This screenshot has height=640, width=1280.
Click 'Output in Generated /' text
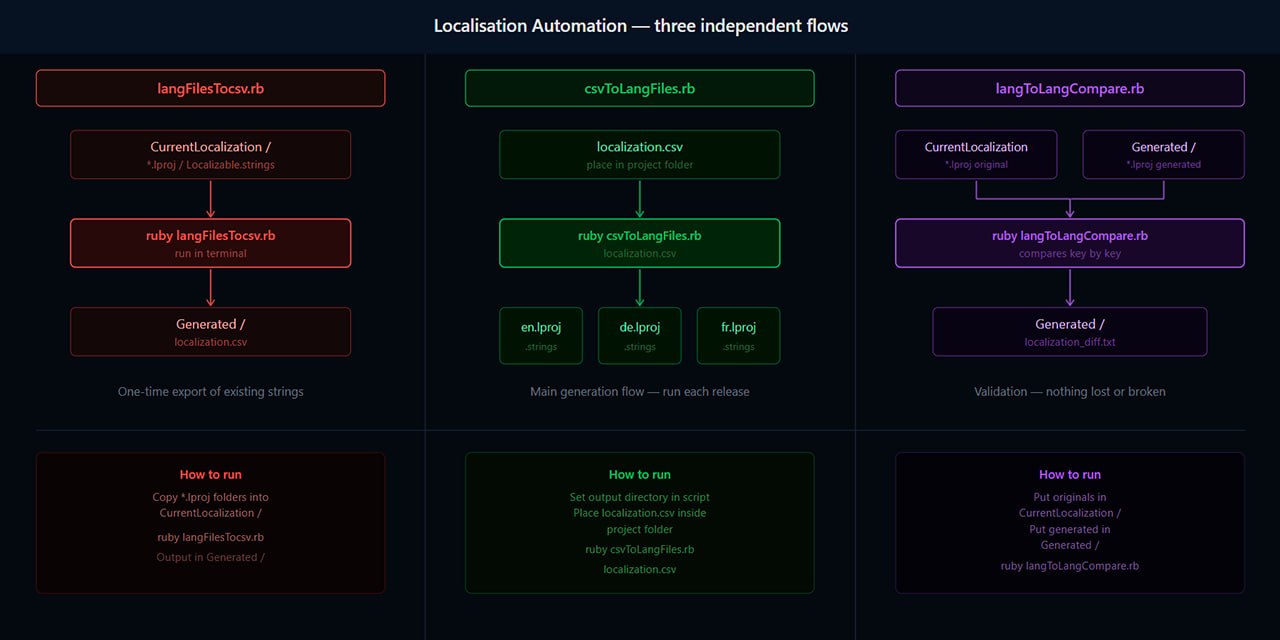210,557
